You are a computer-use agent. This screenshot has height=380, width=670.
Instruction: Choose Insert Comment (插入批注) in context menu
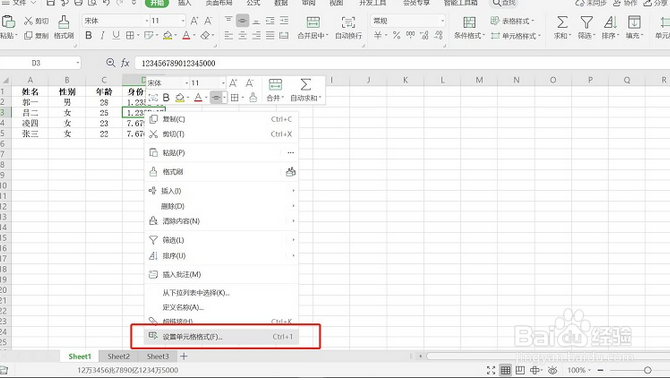221,274
